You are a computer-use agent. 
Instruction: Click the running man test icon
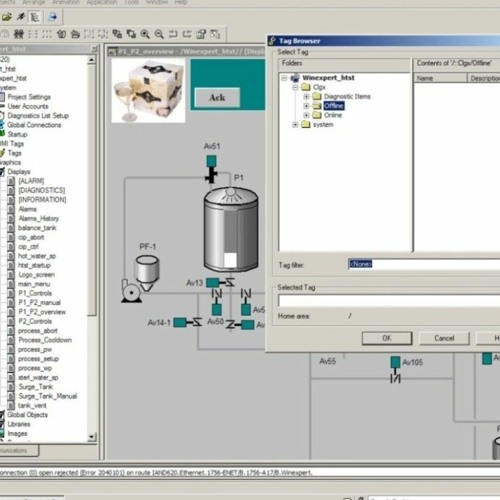[x=21, y=16]
